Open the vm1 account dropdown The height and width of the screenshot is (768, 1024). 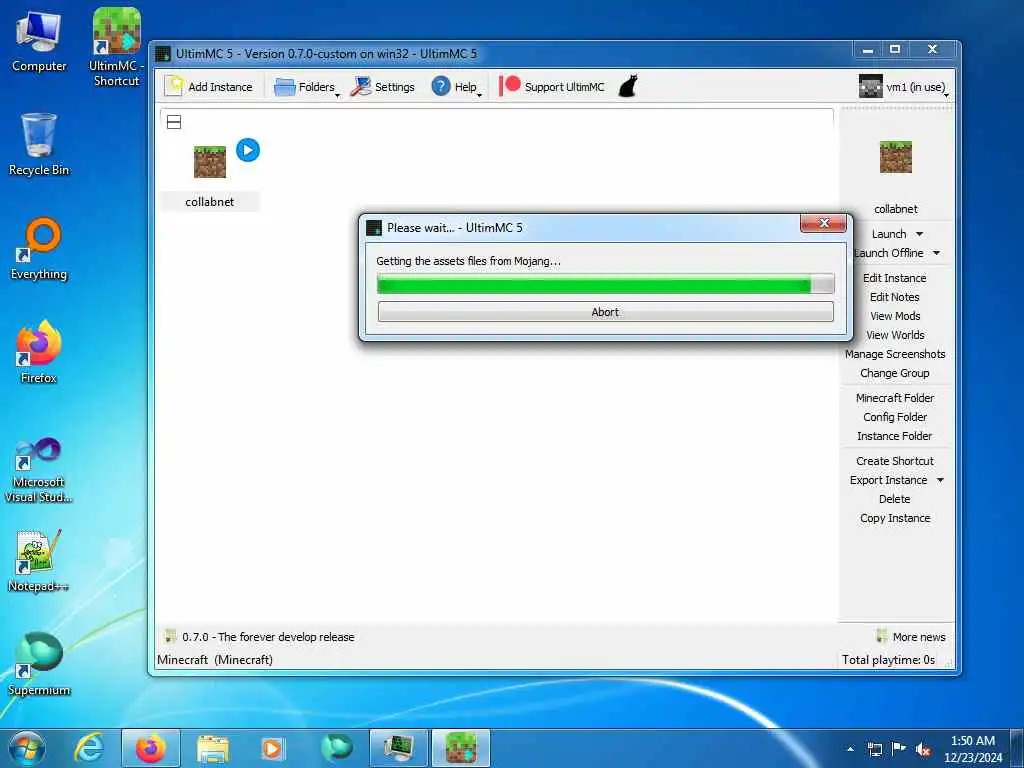904,86
